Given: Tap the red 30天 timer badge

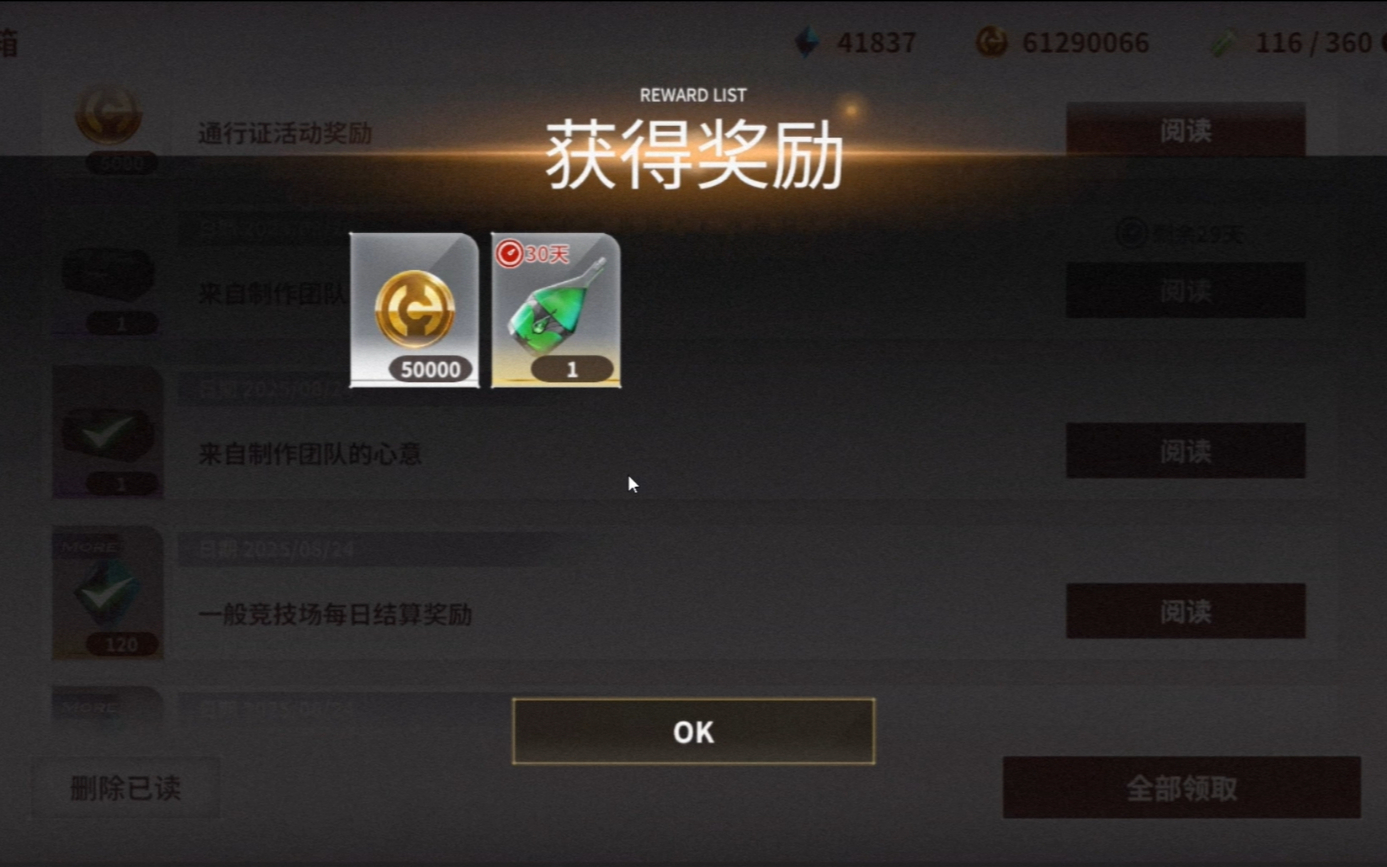Looking at the screenshot, I should 533,254.
